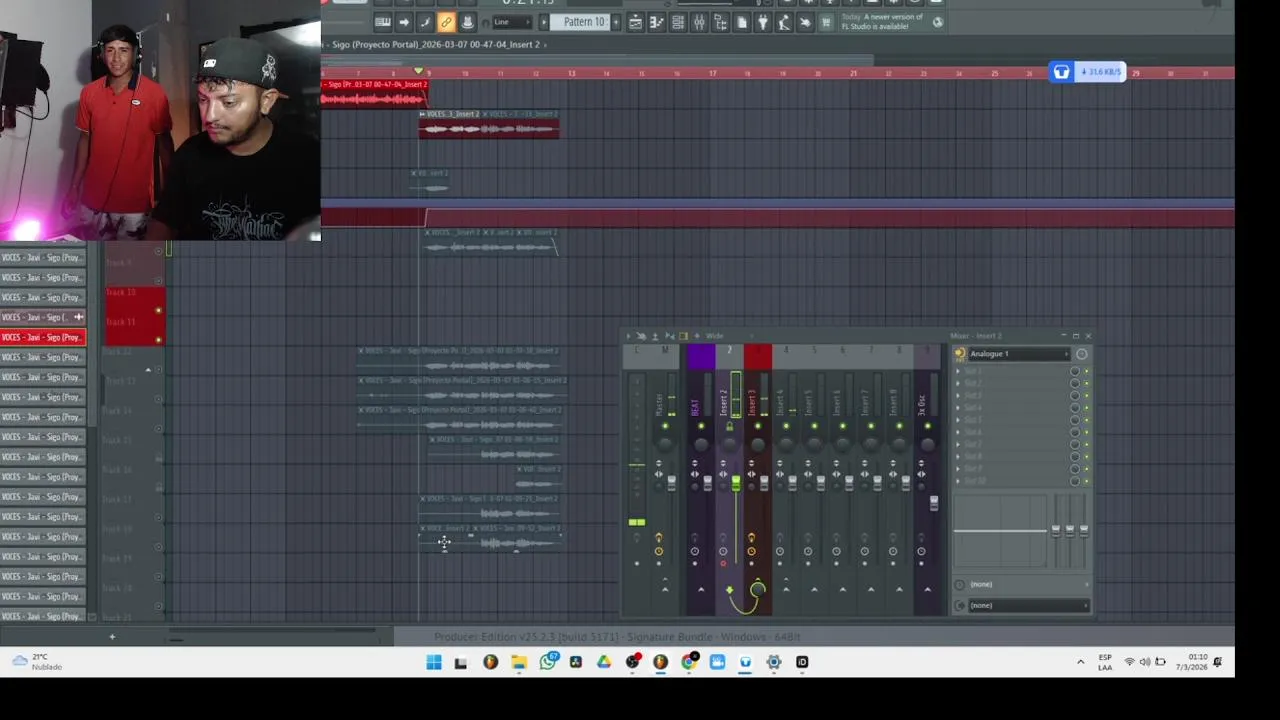Open the Windows Start menu

[x=434, y=662]
